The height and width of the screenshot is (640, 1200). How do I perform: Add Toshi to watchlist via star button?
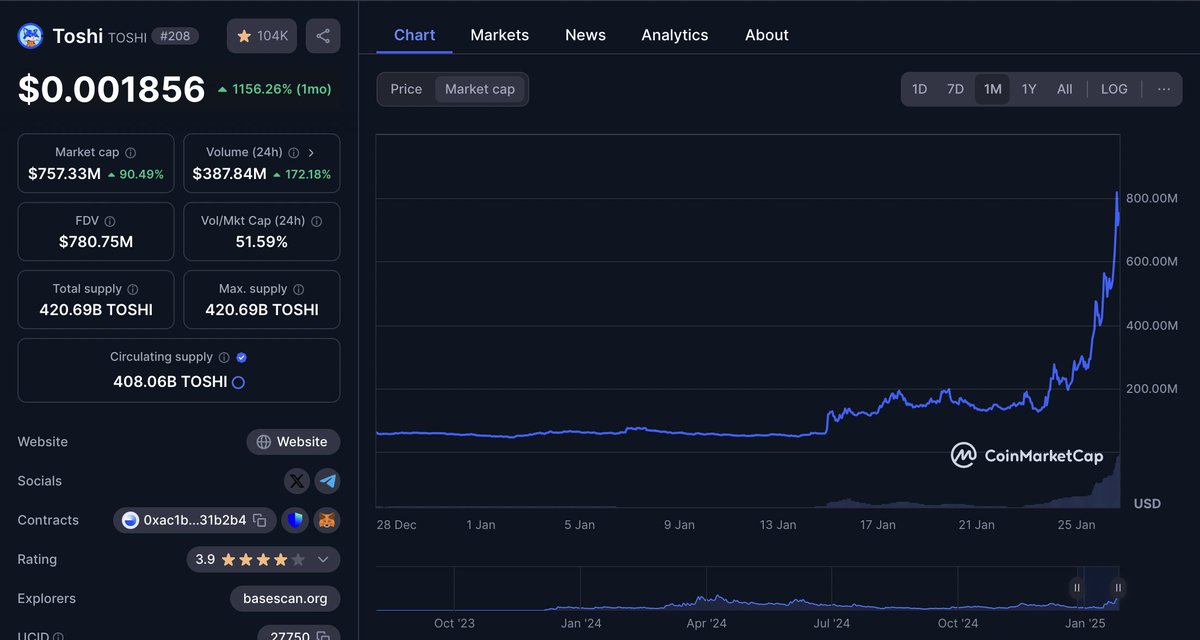pyautogui.click(x=261, y=36)
